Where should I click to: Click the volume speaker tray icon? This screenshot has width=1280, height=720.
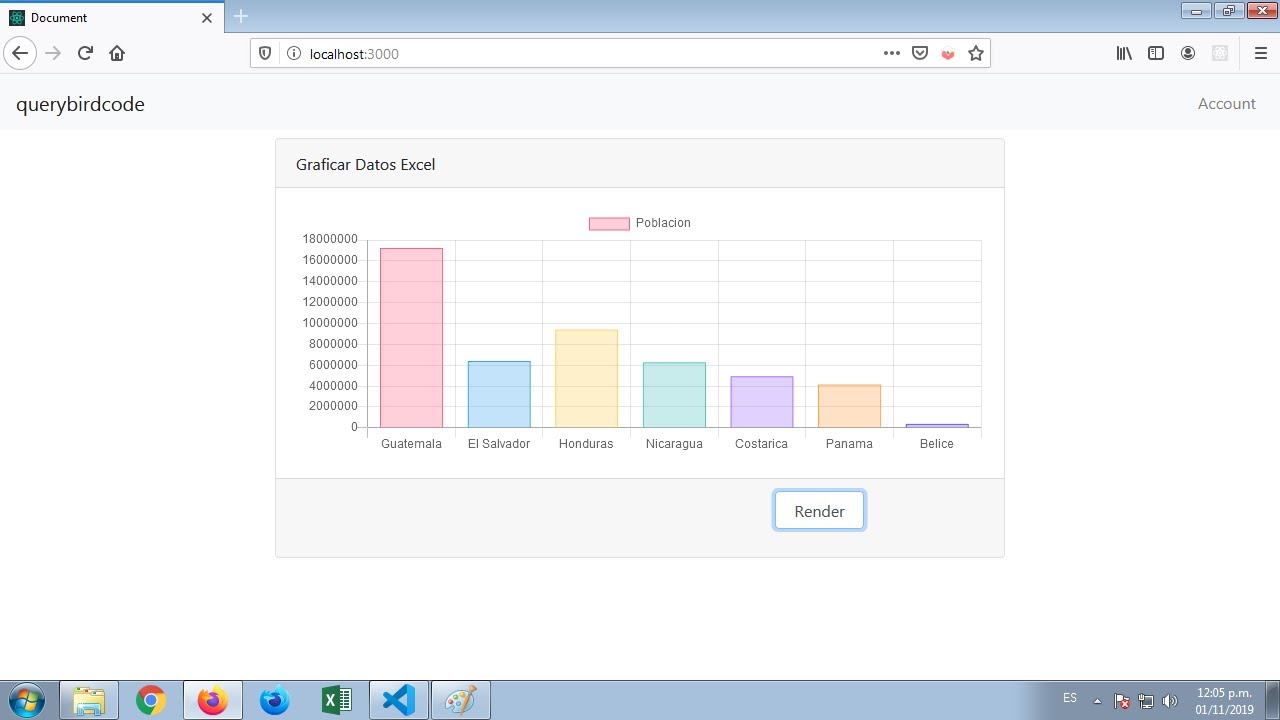coord(1170,701)
